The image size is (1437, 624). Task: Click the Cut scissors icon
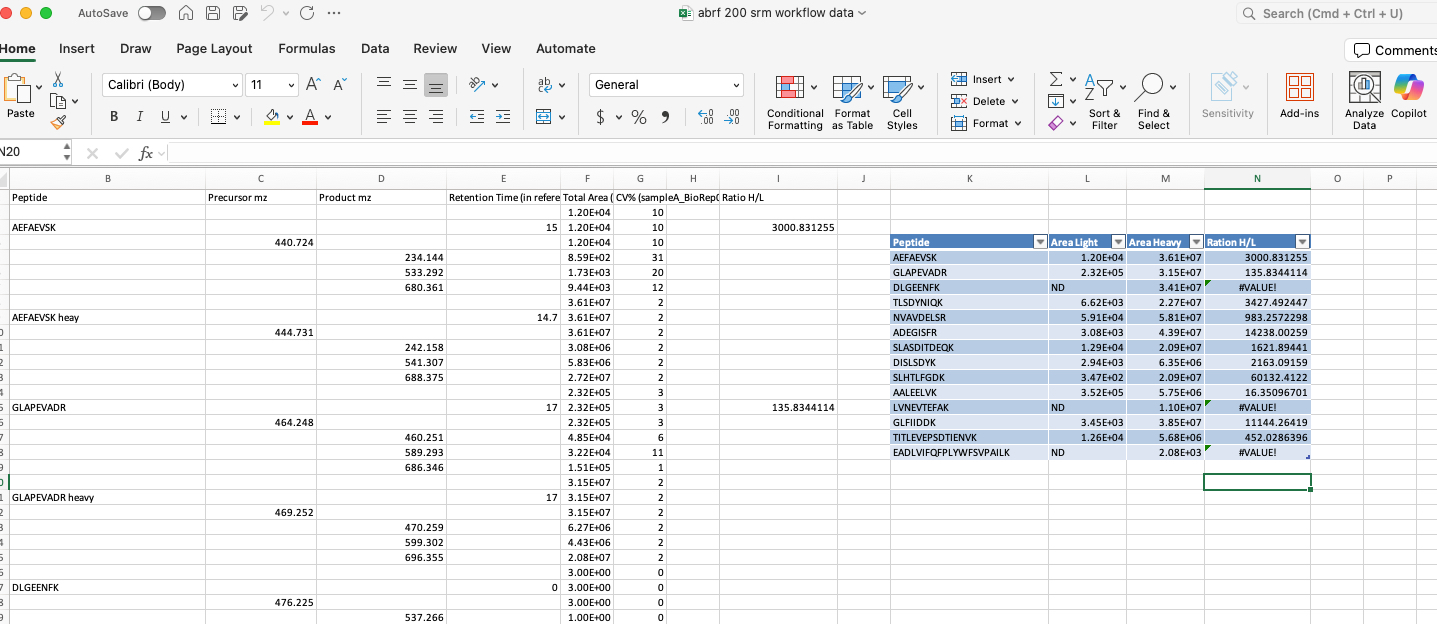tap(58, 79)
